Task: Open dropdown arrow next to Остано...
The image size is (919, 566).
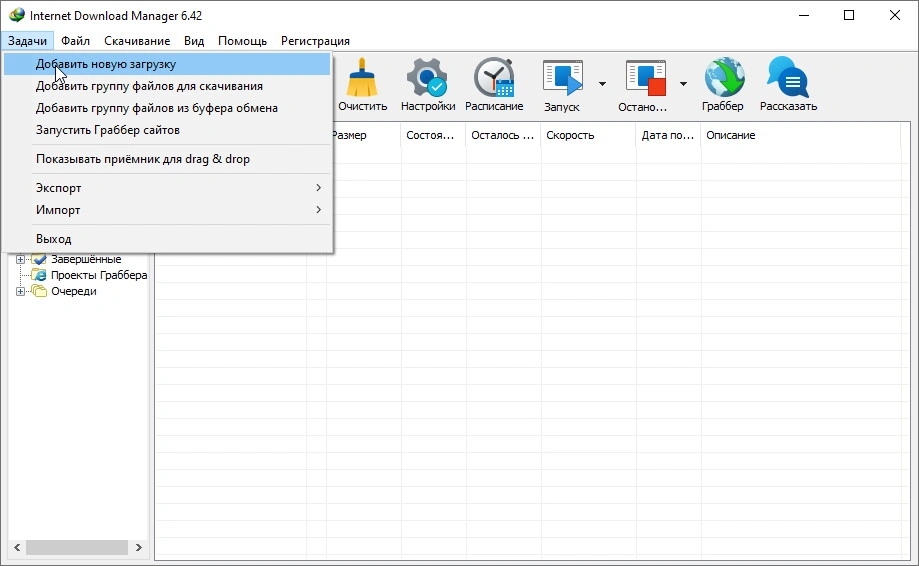Action: point(683,84)
